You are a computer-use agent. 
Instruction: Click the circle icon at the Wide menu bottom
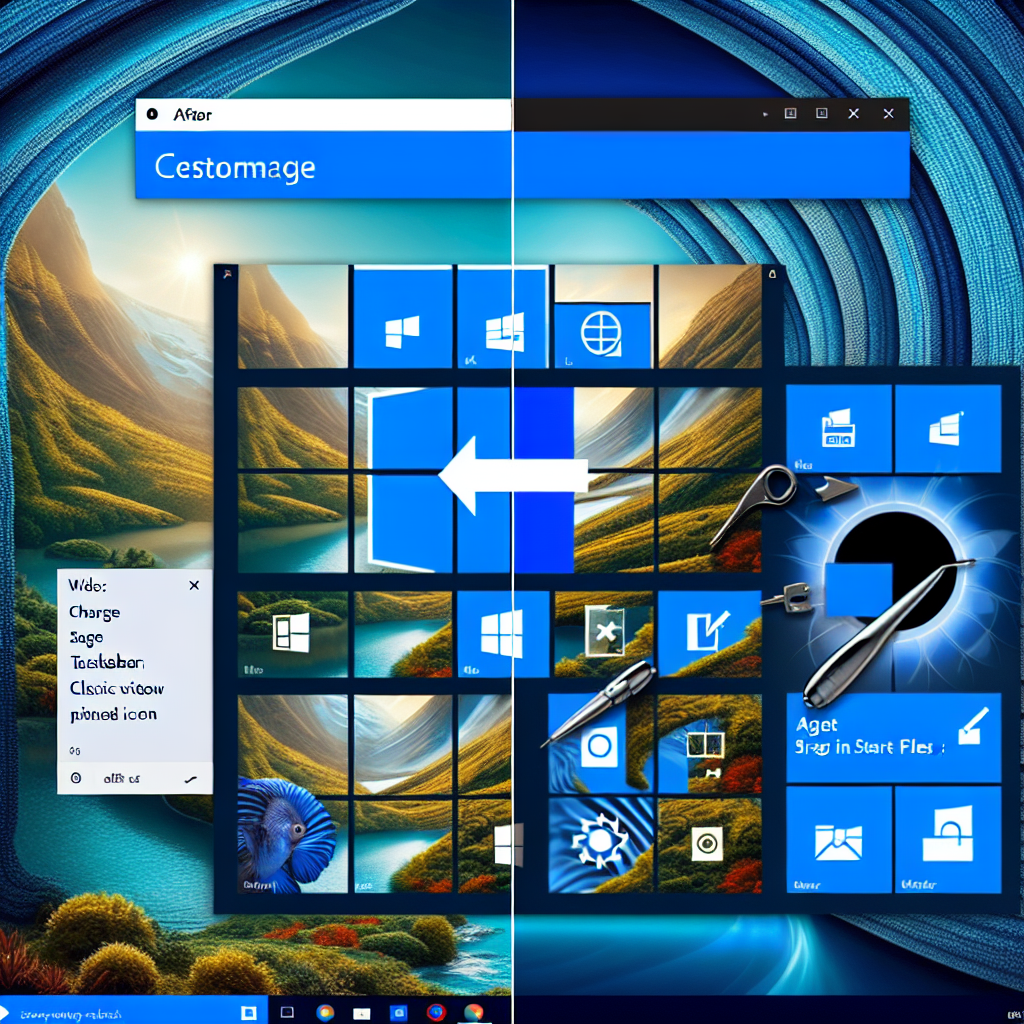point(76,778)
